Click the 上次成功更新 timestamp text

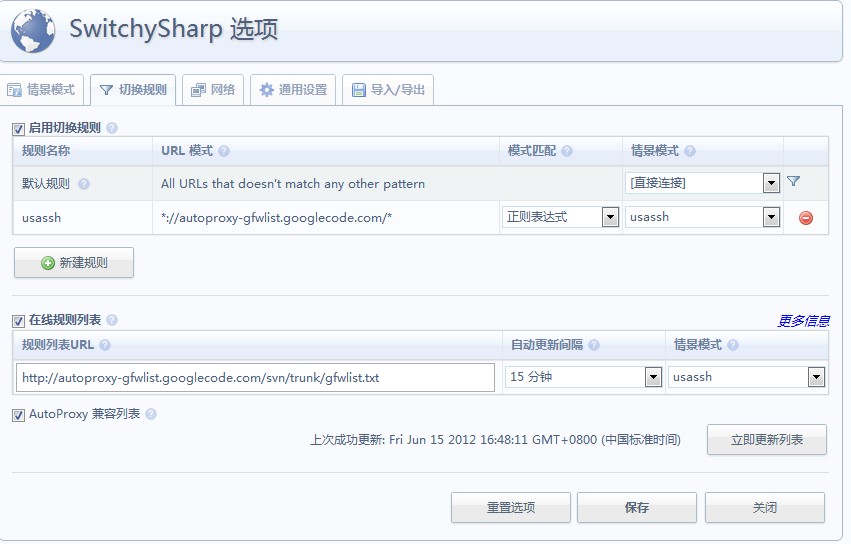tap(495, 439)
